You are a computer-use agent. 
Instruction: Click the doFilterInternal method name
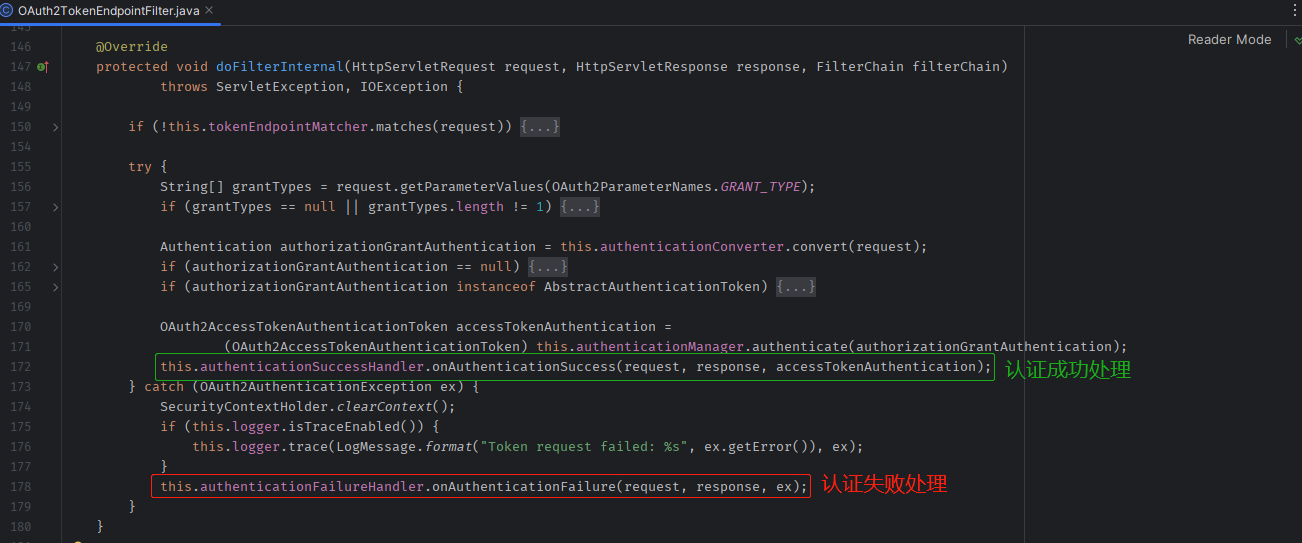(280, 67)
